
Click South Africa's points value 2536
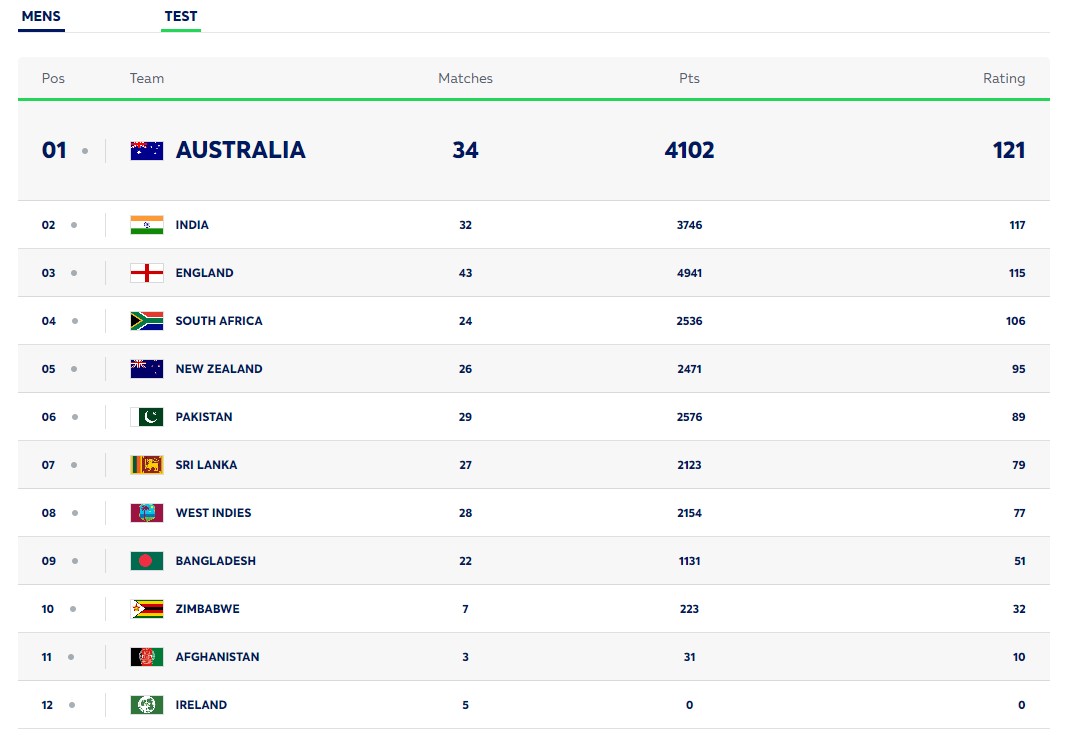(689, 321)
